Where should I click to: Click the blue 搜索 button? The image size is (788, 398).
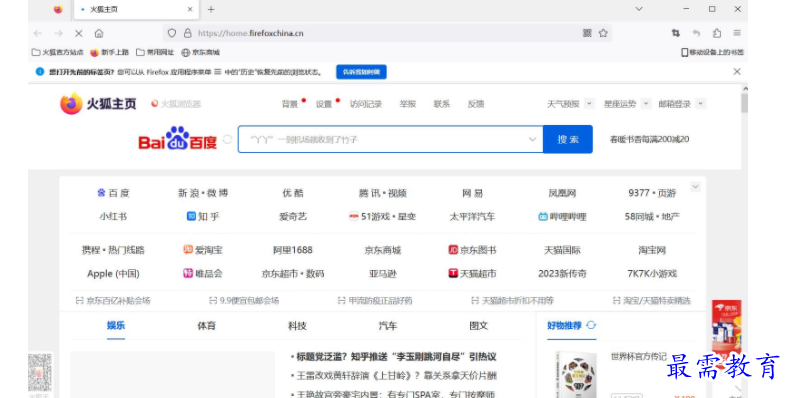pyautogui.click(x=568, y=139)
